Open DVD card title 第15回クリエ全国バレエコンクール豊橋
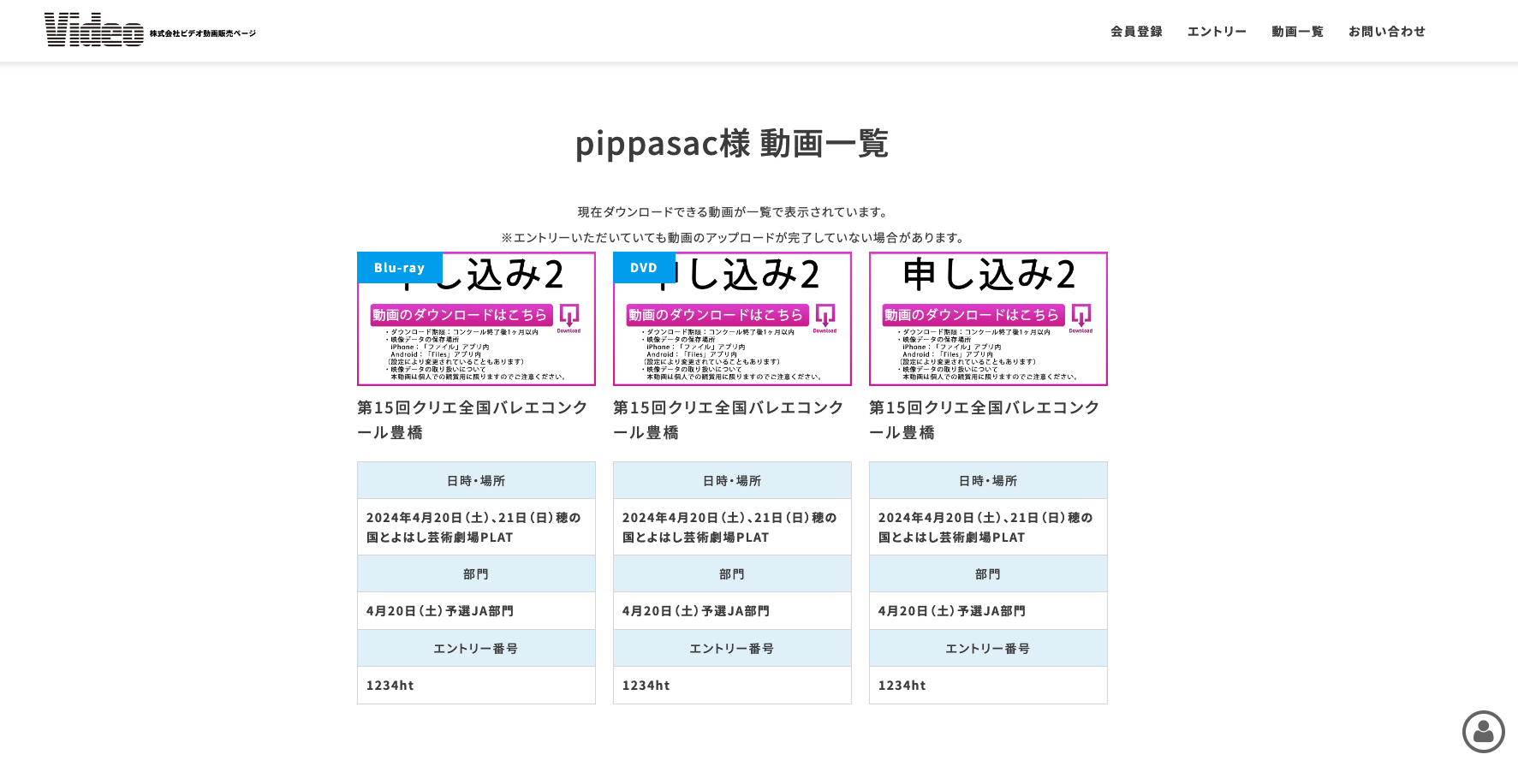The height and width of the screenshot is (784, 1518). pyautogui.click(x=729, y=419)
